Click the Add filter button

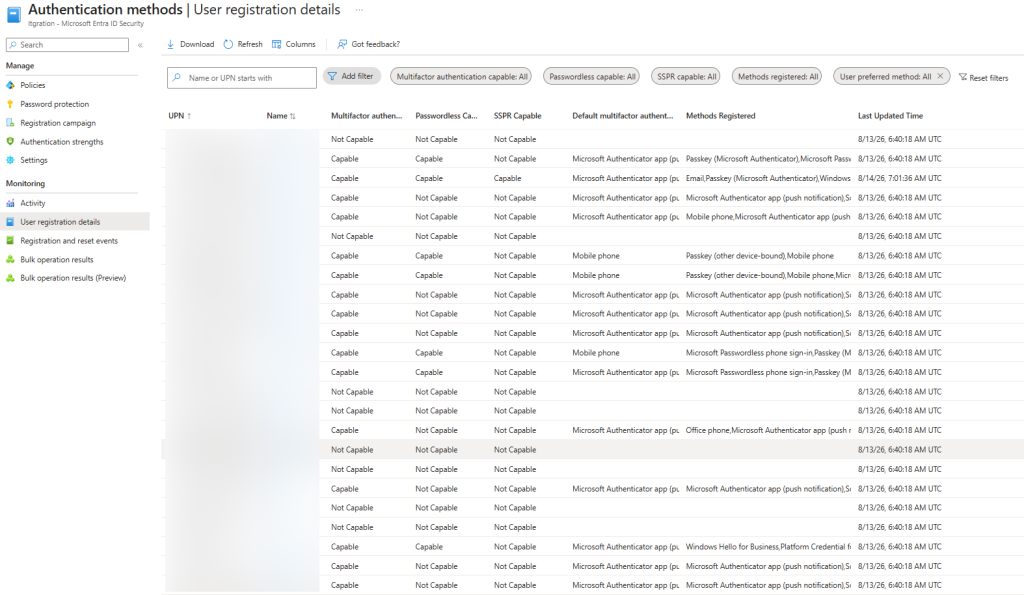click(352, 76)
